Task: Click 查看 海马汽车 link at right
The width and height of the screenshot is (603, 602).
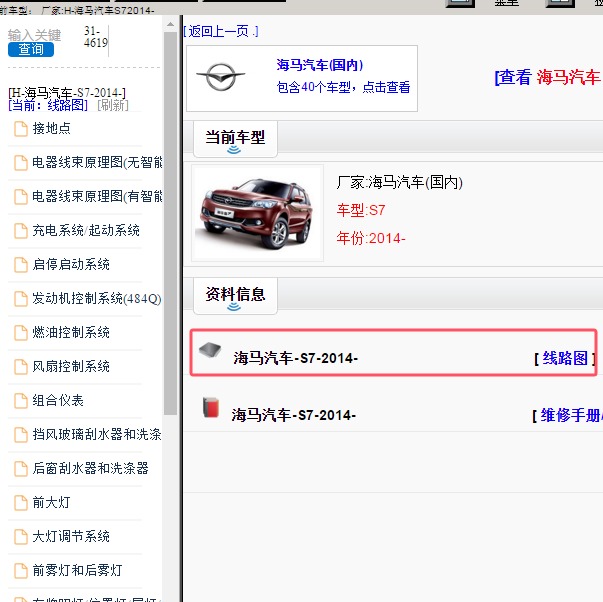Action: coord(548,77)
